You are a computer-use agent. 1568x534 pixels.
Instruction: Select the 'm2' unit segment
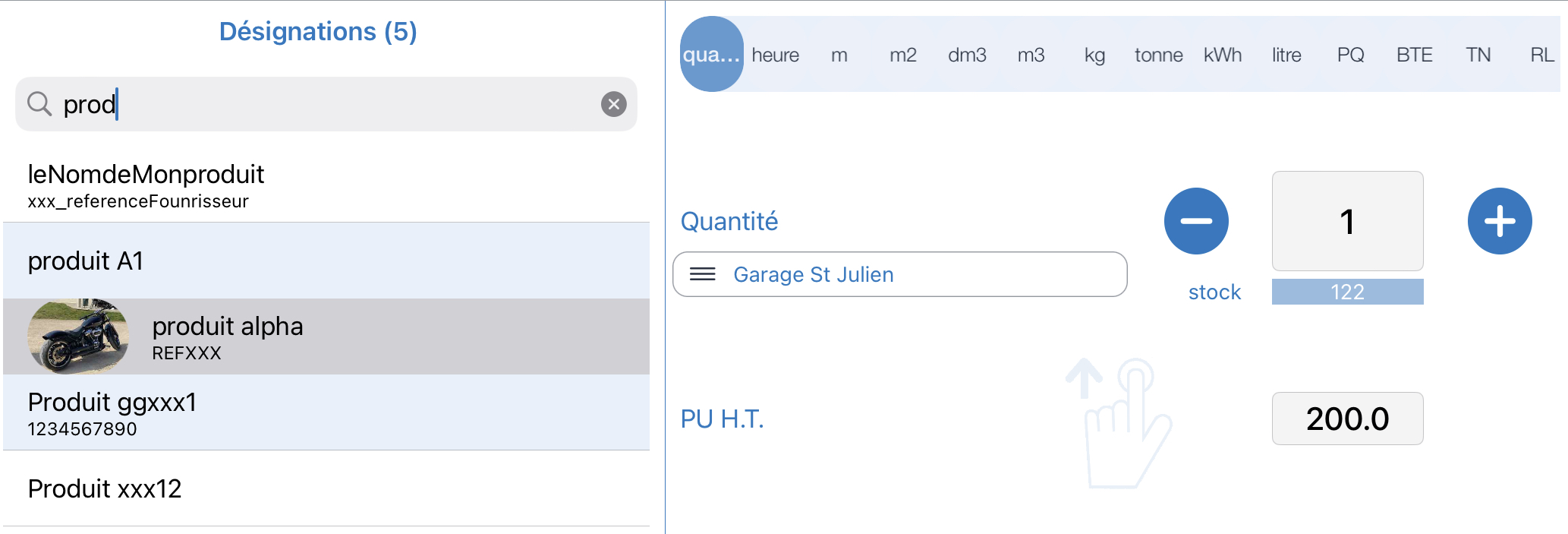[x=903, y=55]
